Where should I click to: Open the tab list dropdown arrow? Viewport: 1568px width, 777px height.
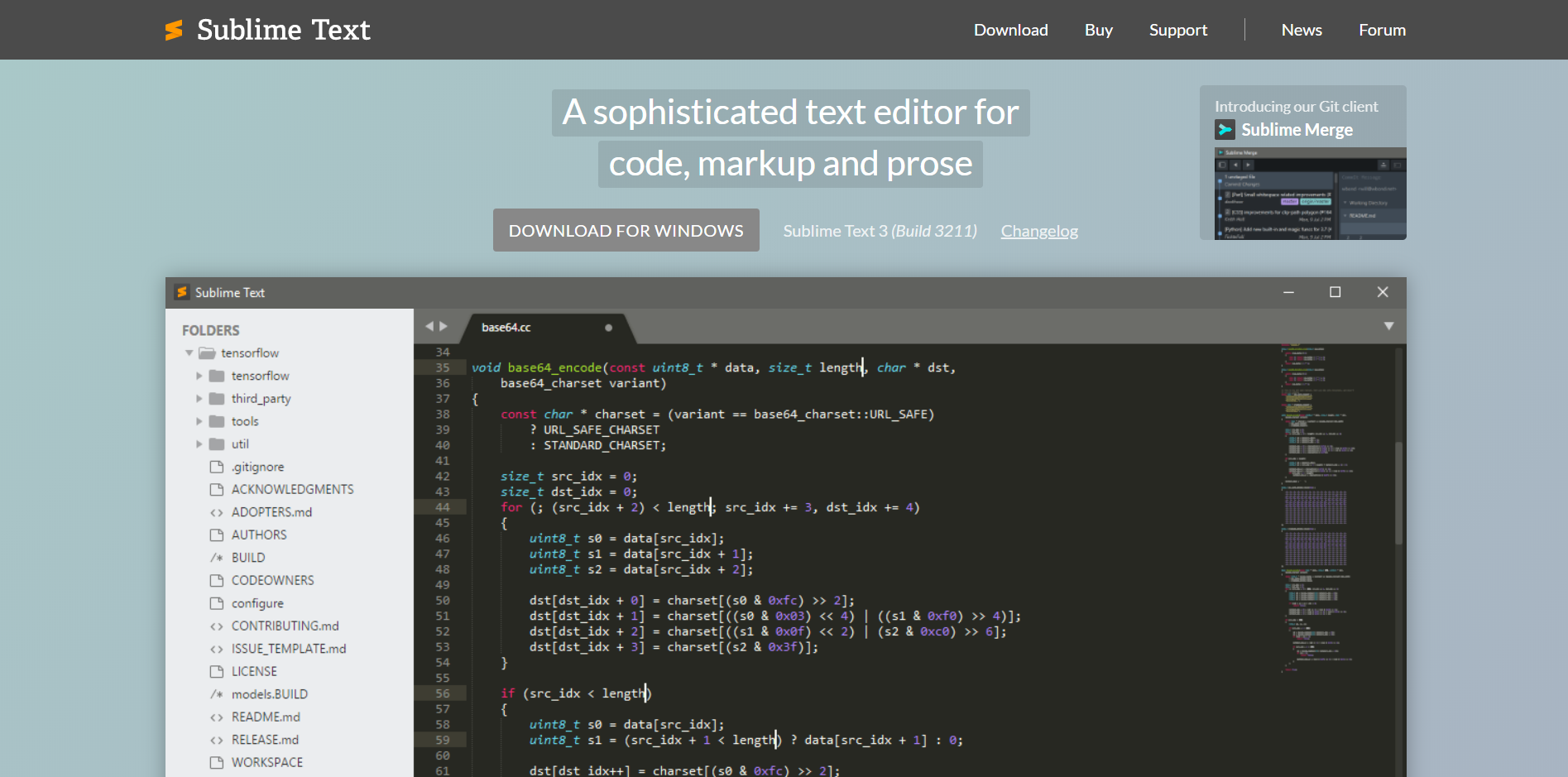pos(1388,326)
